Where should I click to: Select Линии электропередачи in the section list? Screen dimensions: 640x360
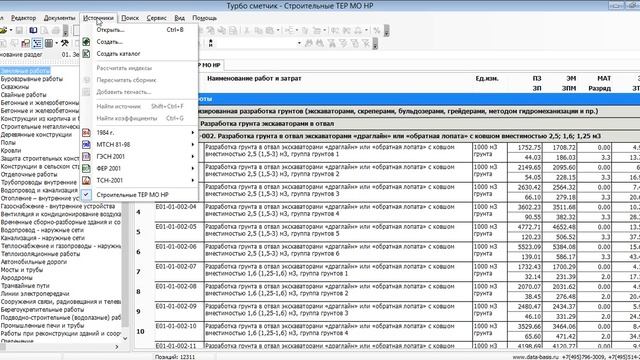point(35,293)
